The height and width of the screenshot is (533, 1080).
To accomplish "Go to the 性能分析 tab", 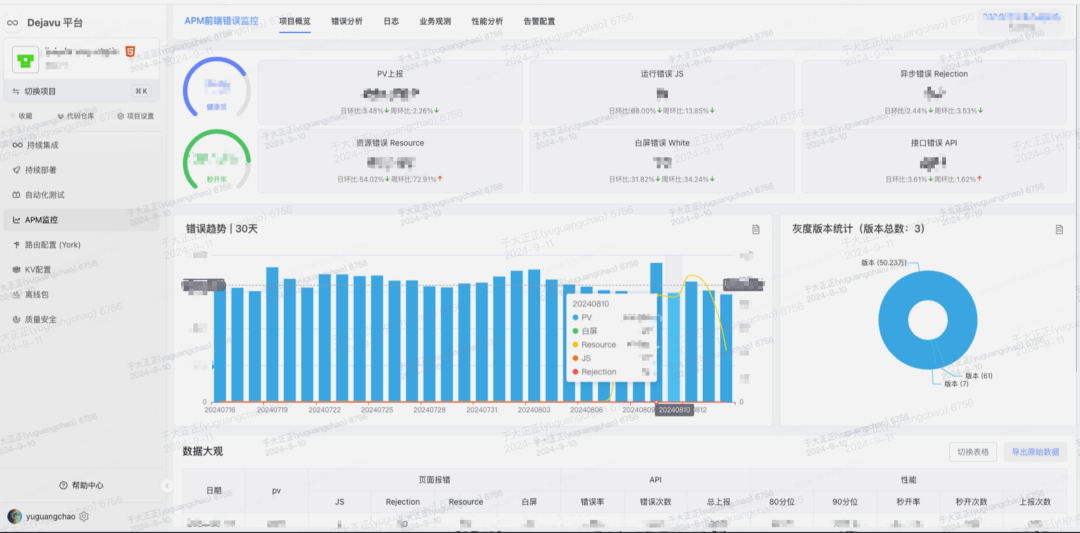I will tap(487, 21).
